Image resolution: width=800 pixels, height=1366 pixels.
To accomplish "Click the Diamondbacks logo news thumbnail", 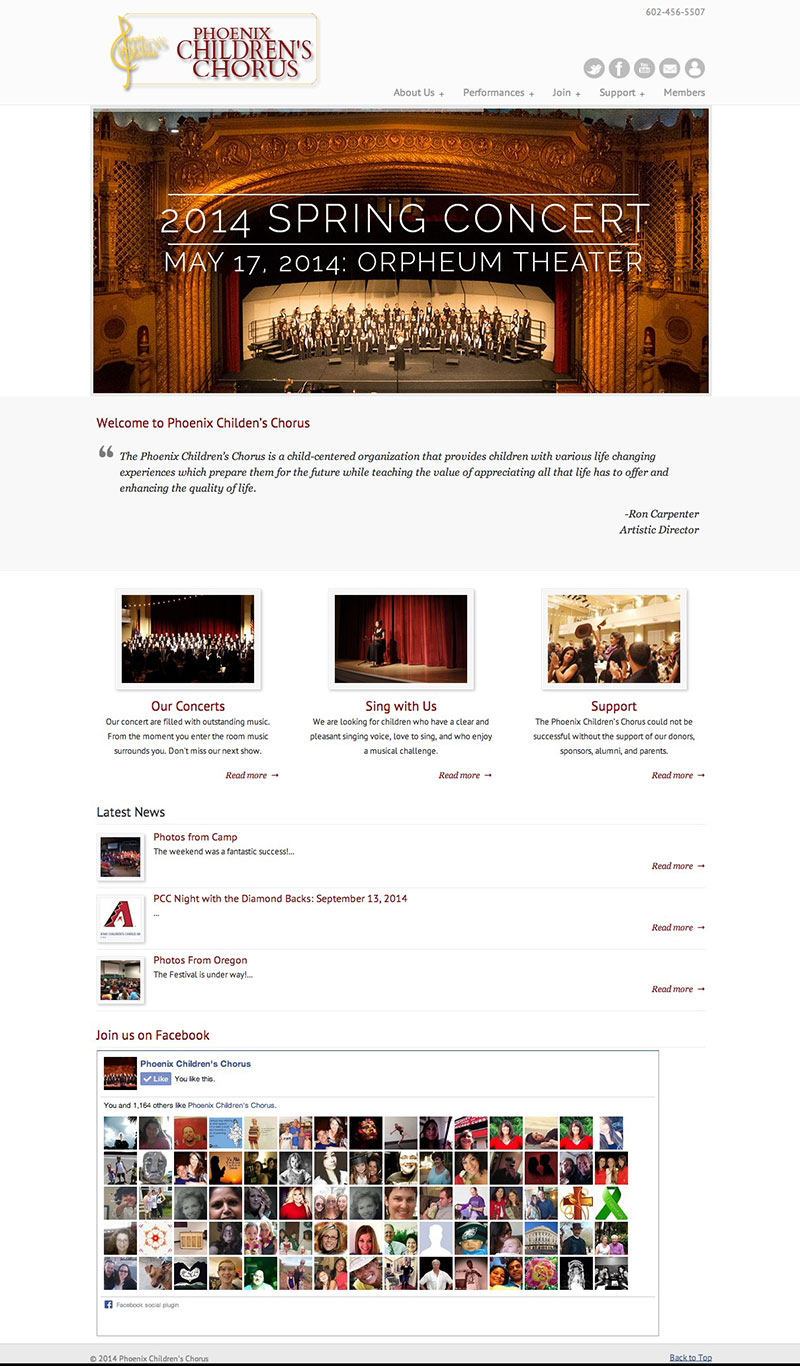I will coord(121,918).
